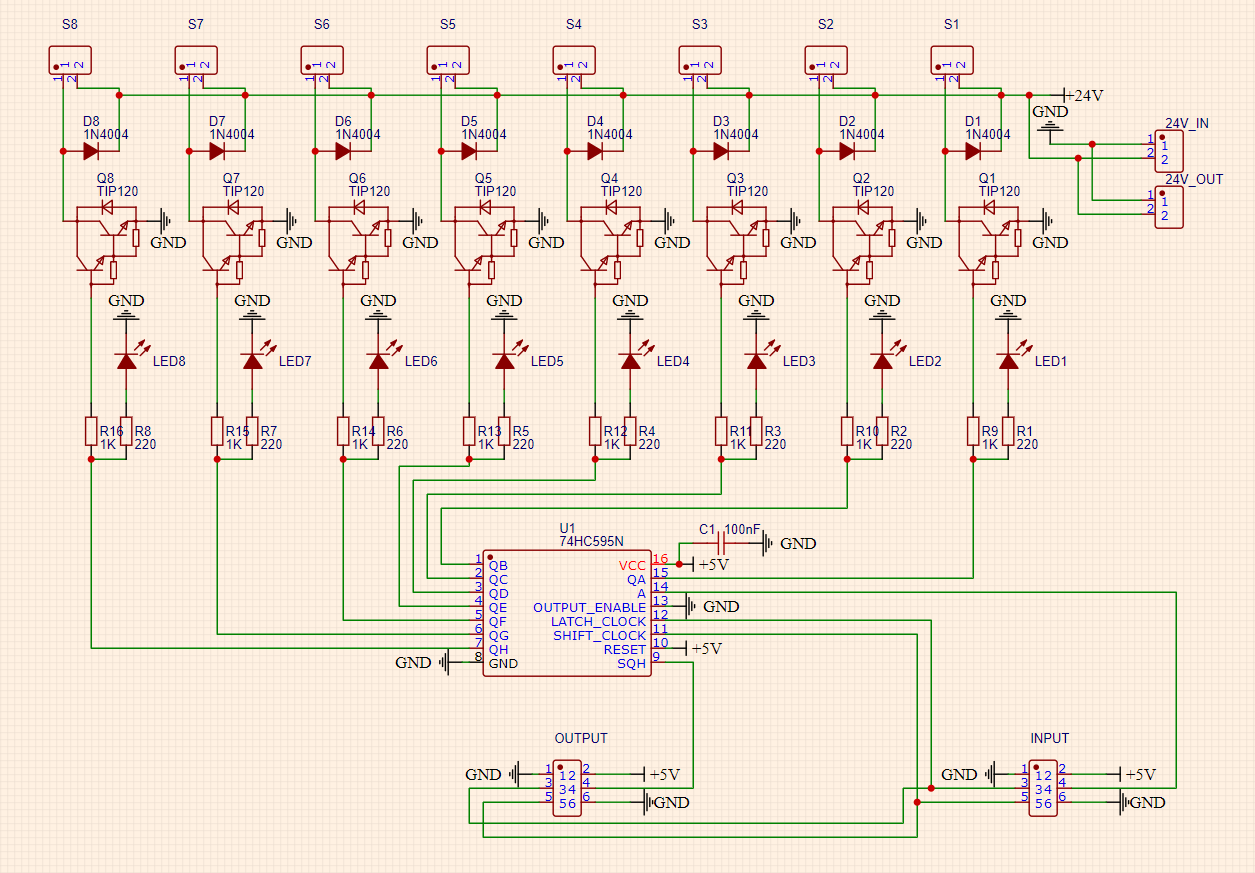Click the R16 1K resistor symbol

(90, 431)
